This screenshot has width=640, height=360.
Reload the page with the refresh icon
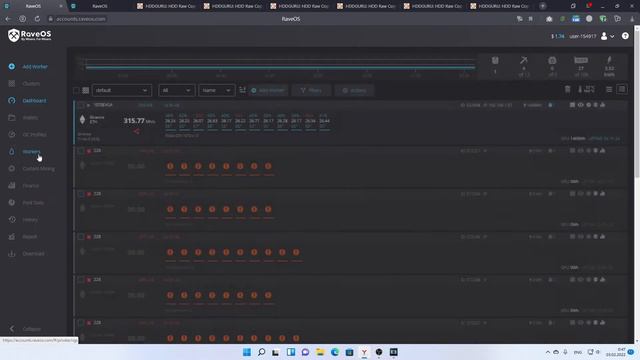pos(37,19)
